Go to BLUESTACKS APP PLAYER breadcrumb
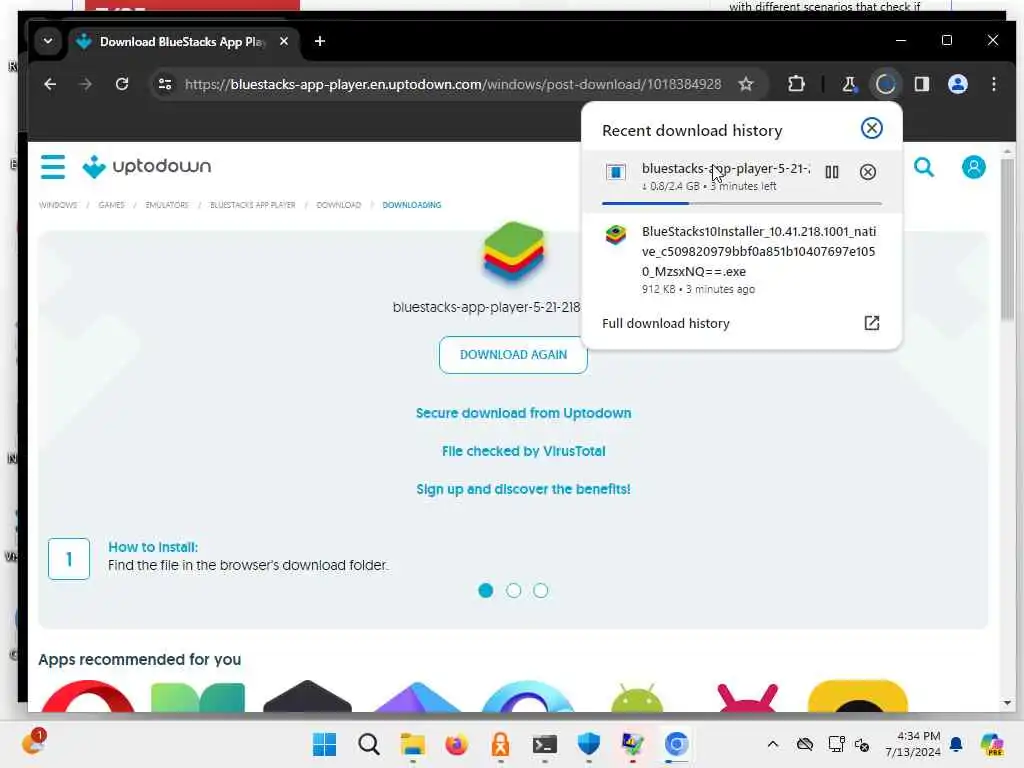1024x768 pixels. pos(253,205)
